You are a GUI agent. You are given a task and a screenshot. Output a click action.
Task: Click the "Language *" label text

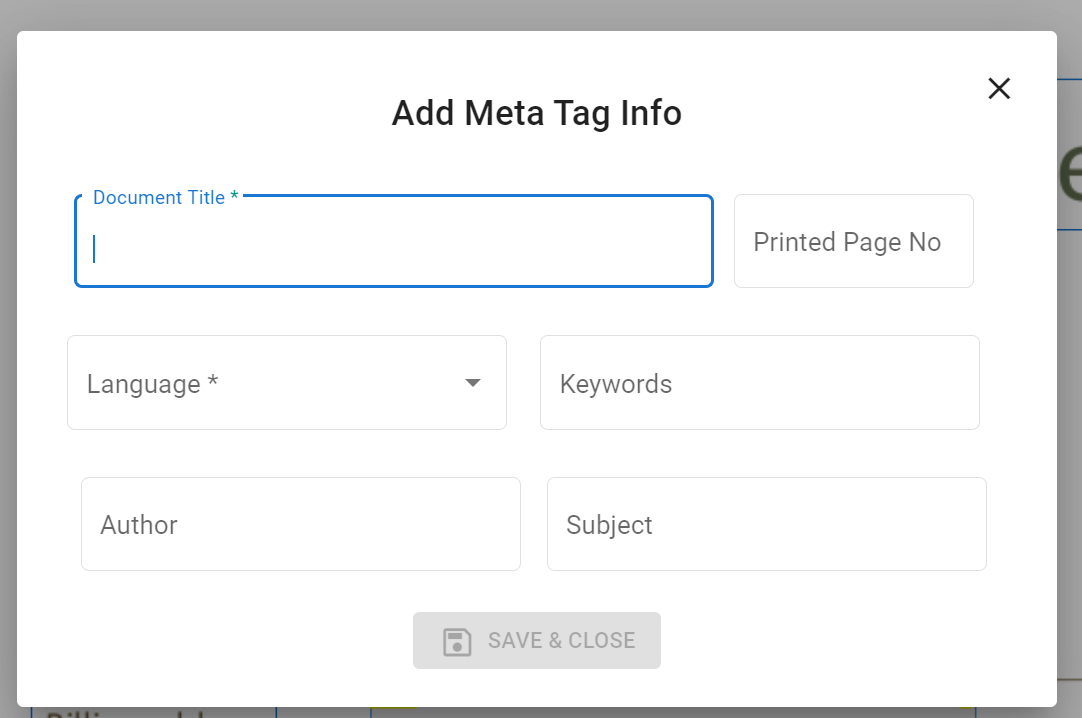pyautogui.click(x=152, y=384)
